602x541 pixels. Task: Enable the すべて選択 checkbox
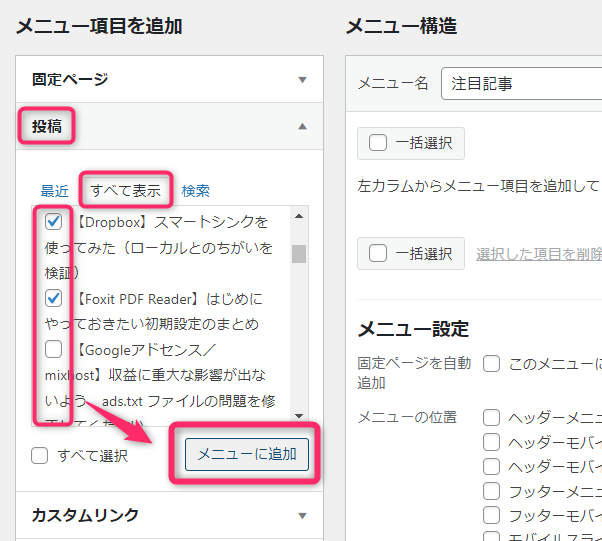[x=40, y=456]
